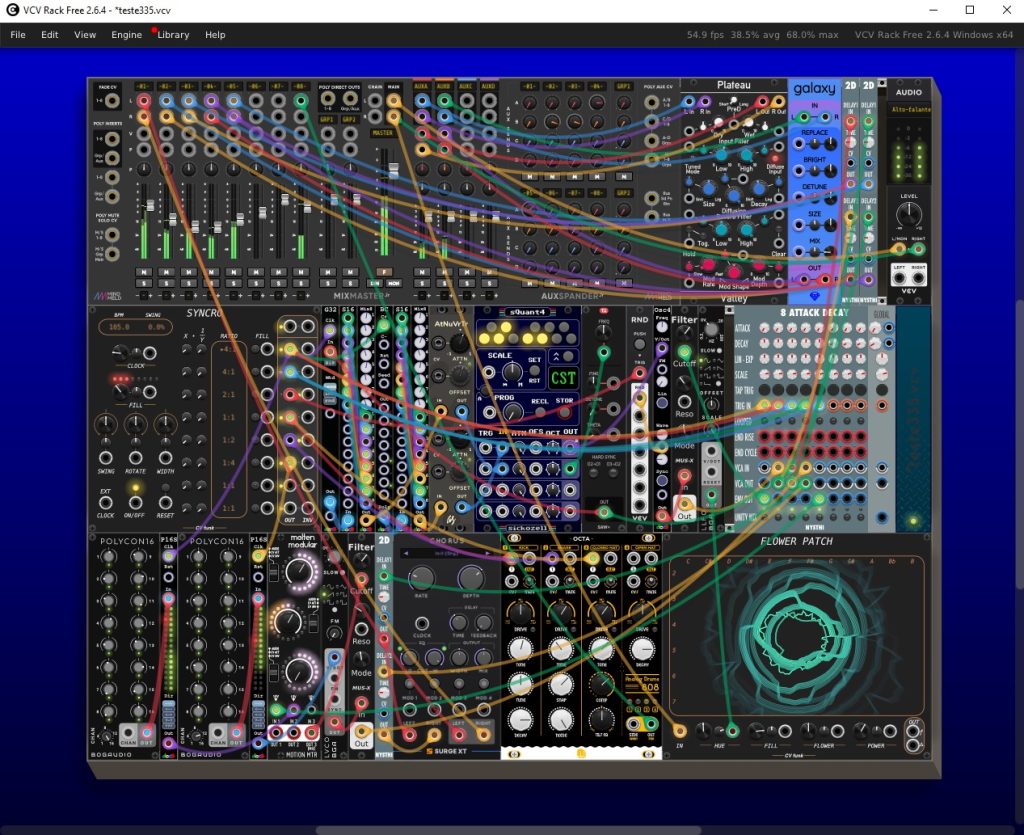Click the Plateau R Out jack
1024x835 pixels.
(x=778, y=101)
